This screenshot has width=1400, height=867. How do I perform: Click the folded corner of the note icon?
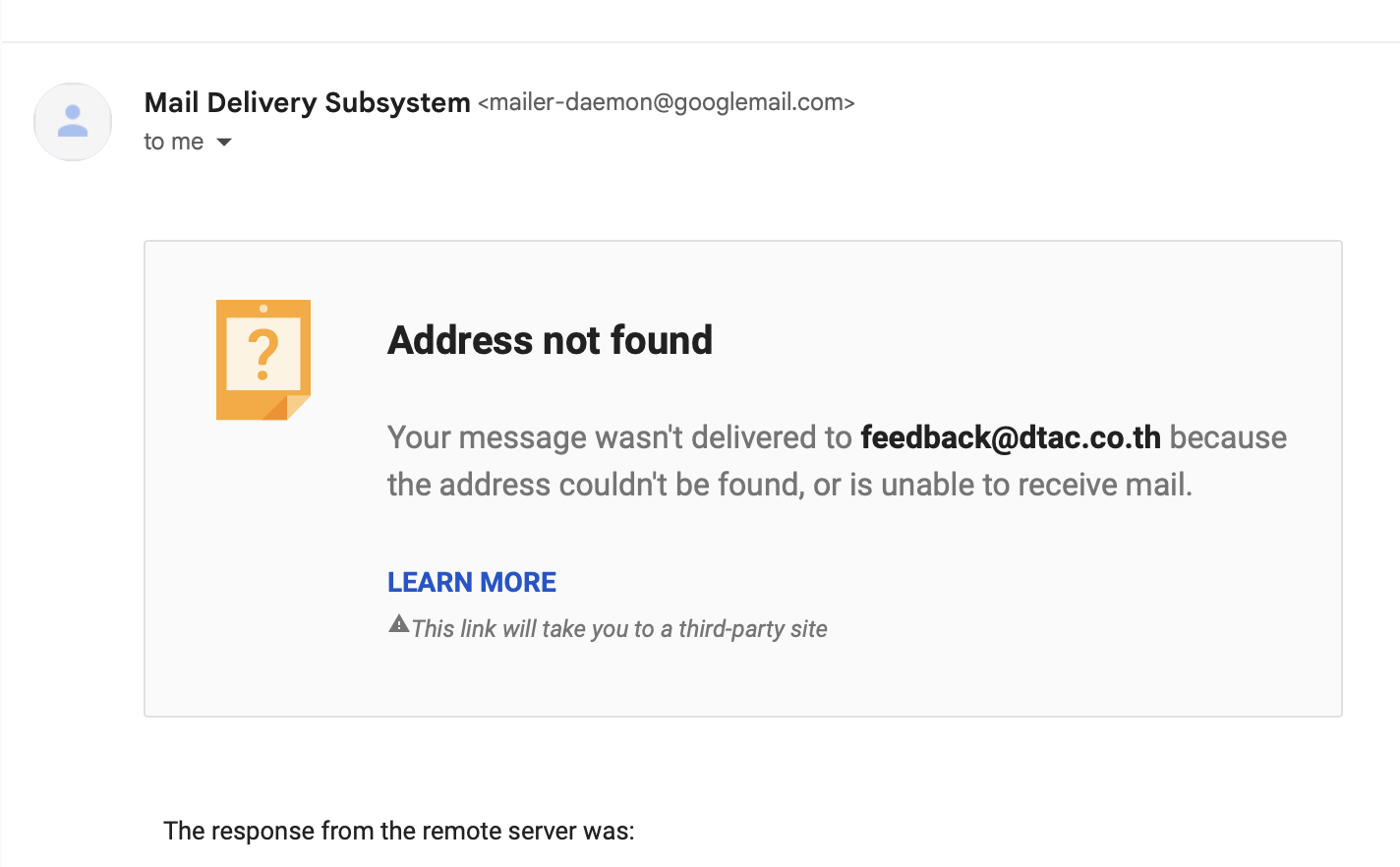(x=297, y=407)
